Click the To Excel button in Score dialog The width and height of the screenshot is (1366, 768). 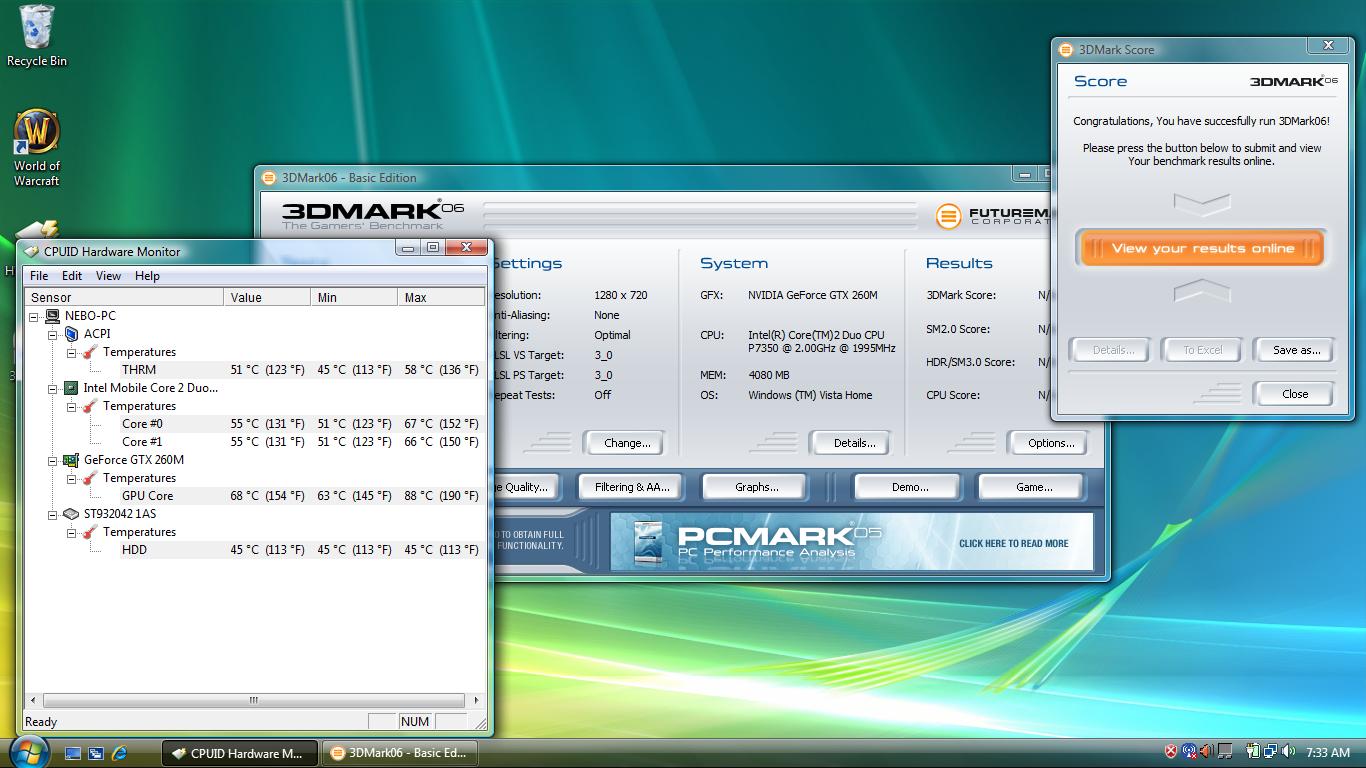pos(1202,350)
